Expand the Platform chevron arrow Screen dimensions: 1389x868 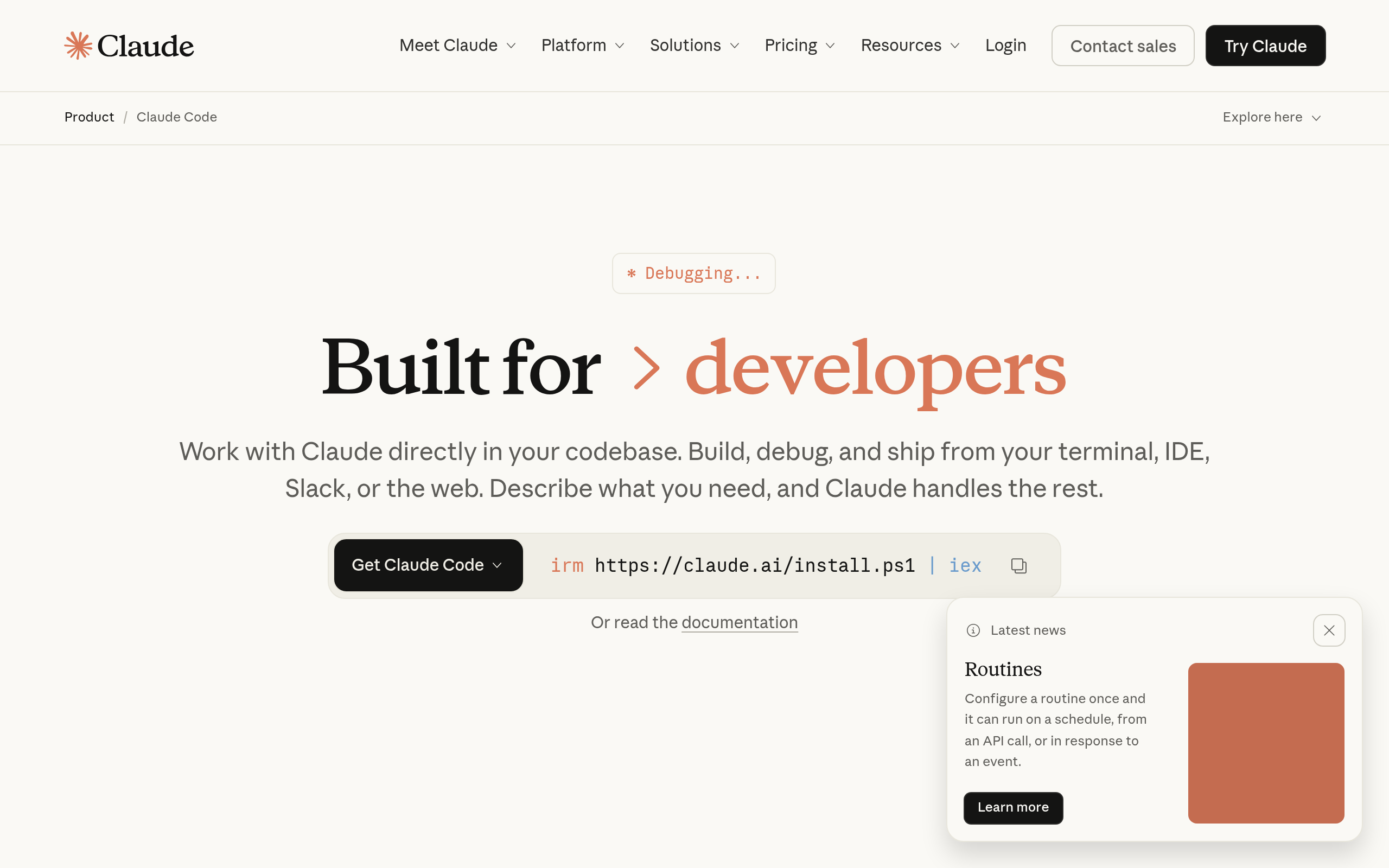point(619,46)
